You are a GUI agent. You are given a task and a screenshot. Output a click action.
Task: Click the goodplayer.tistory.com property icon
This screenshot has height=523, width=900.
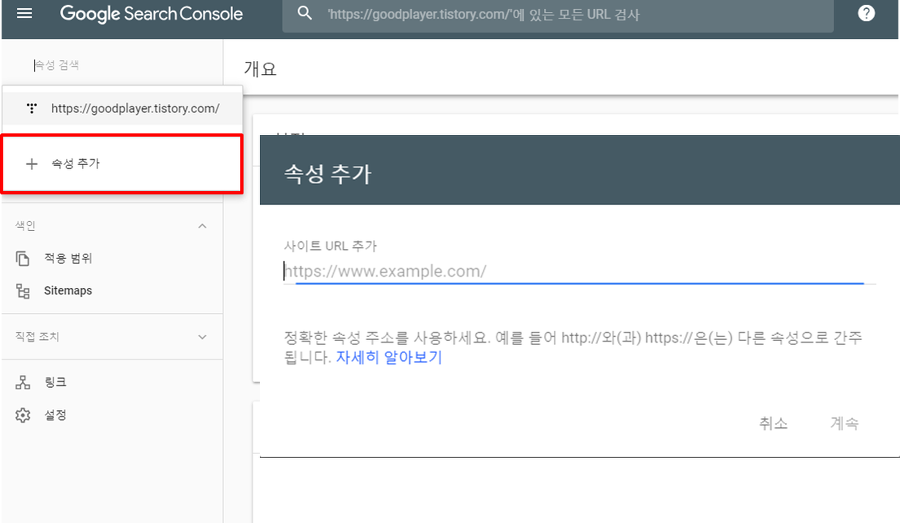click(x=32, y=108)
